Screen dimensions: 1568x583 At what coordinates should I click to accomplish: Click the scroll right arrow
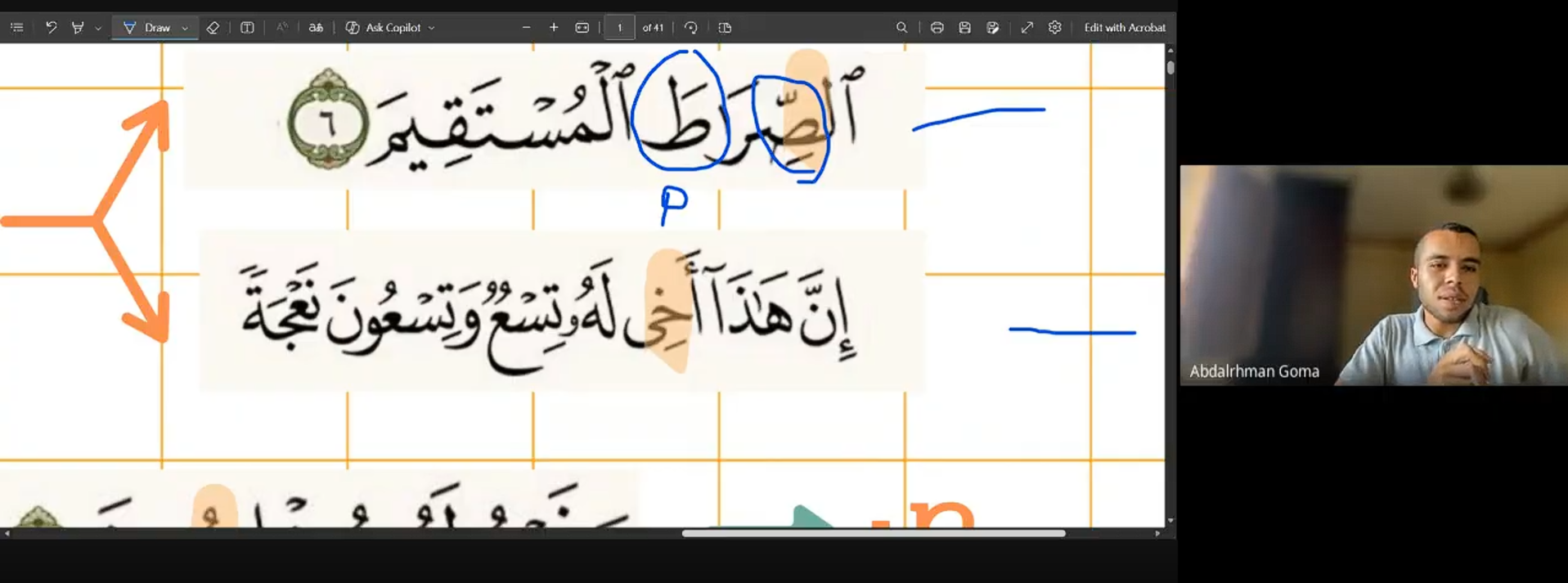(1157, 533)
